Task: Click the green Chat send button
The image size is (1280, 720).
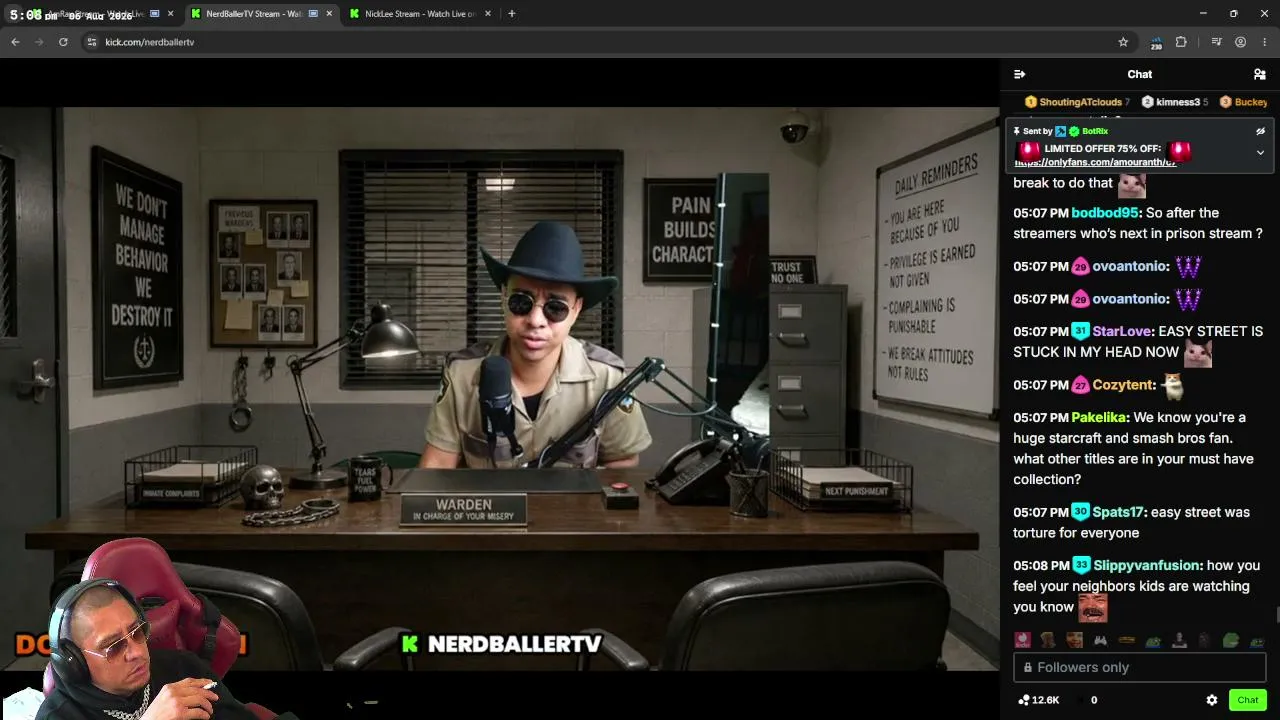Action: pyautogui.click(x=1247, y=700)
